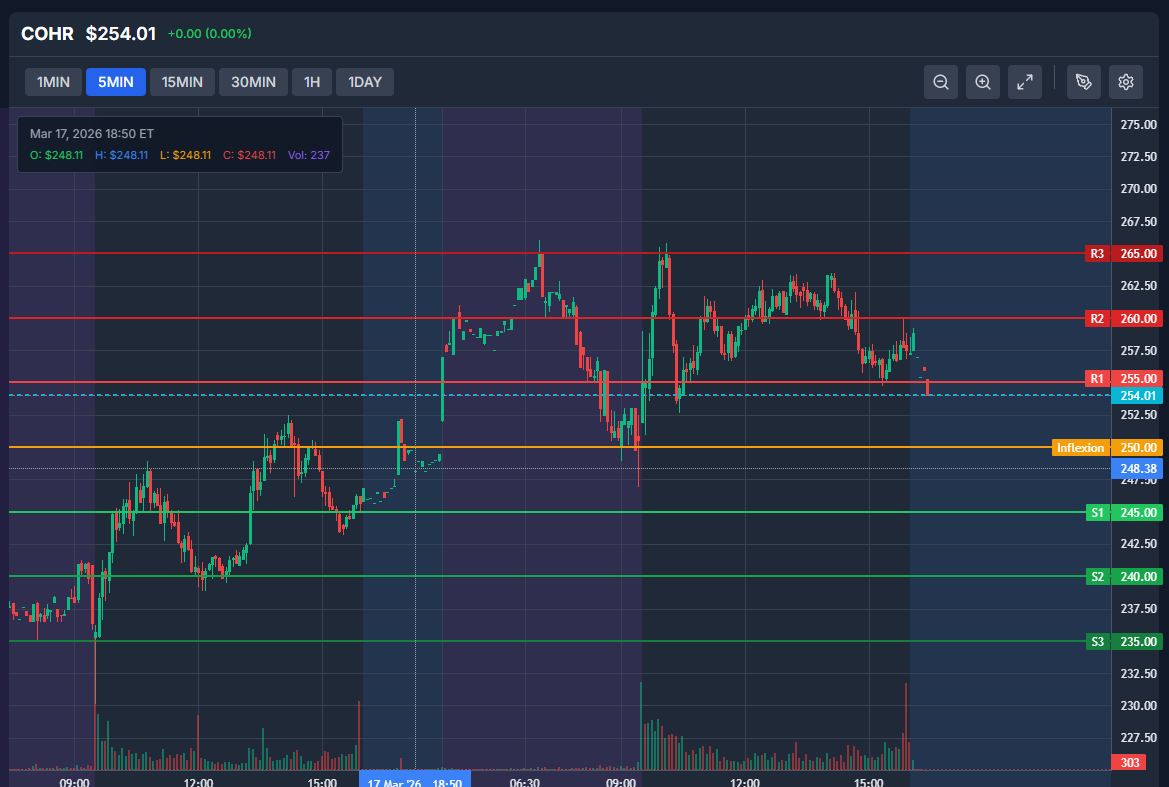1169x787 pixels.
Task: Open chart settings gear
Action: click(x=1126, y=82)
